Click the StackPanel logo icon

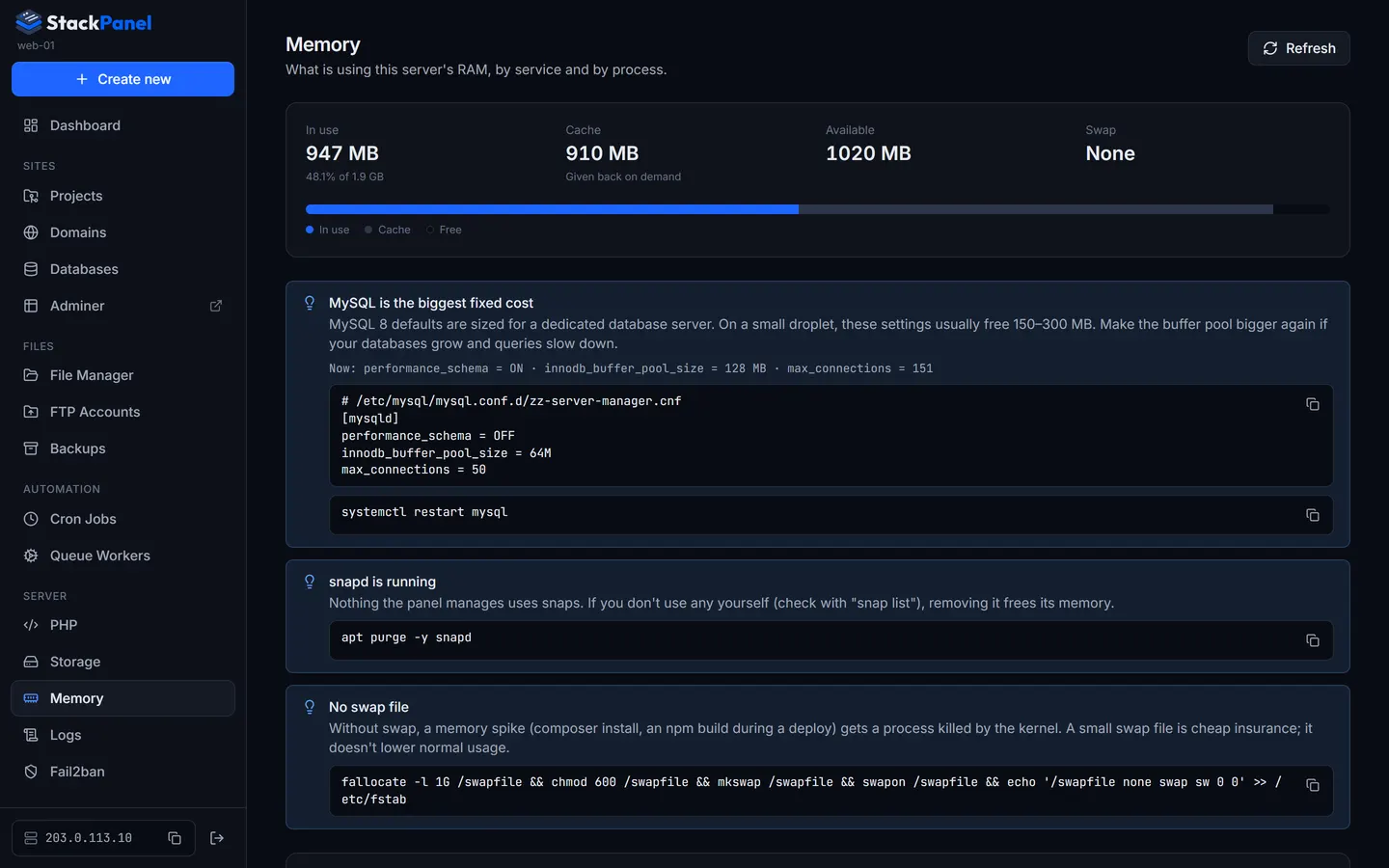[x=29, y=21]
